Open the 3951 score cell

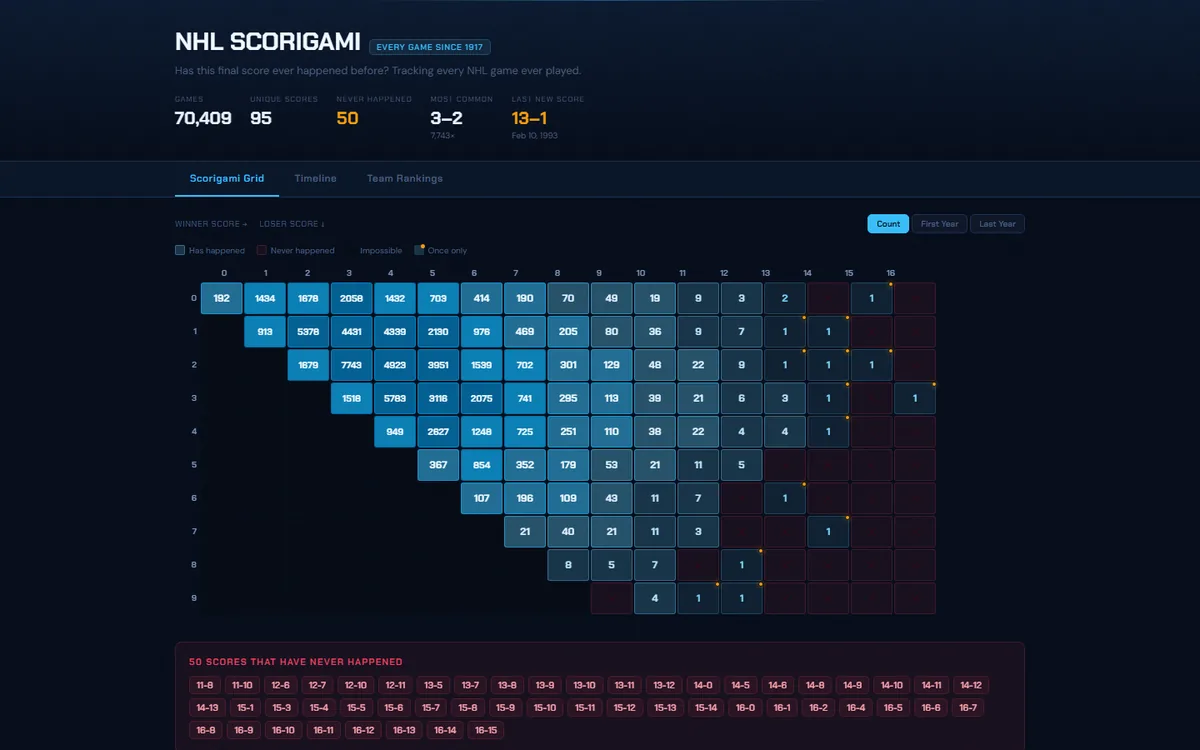438,365
